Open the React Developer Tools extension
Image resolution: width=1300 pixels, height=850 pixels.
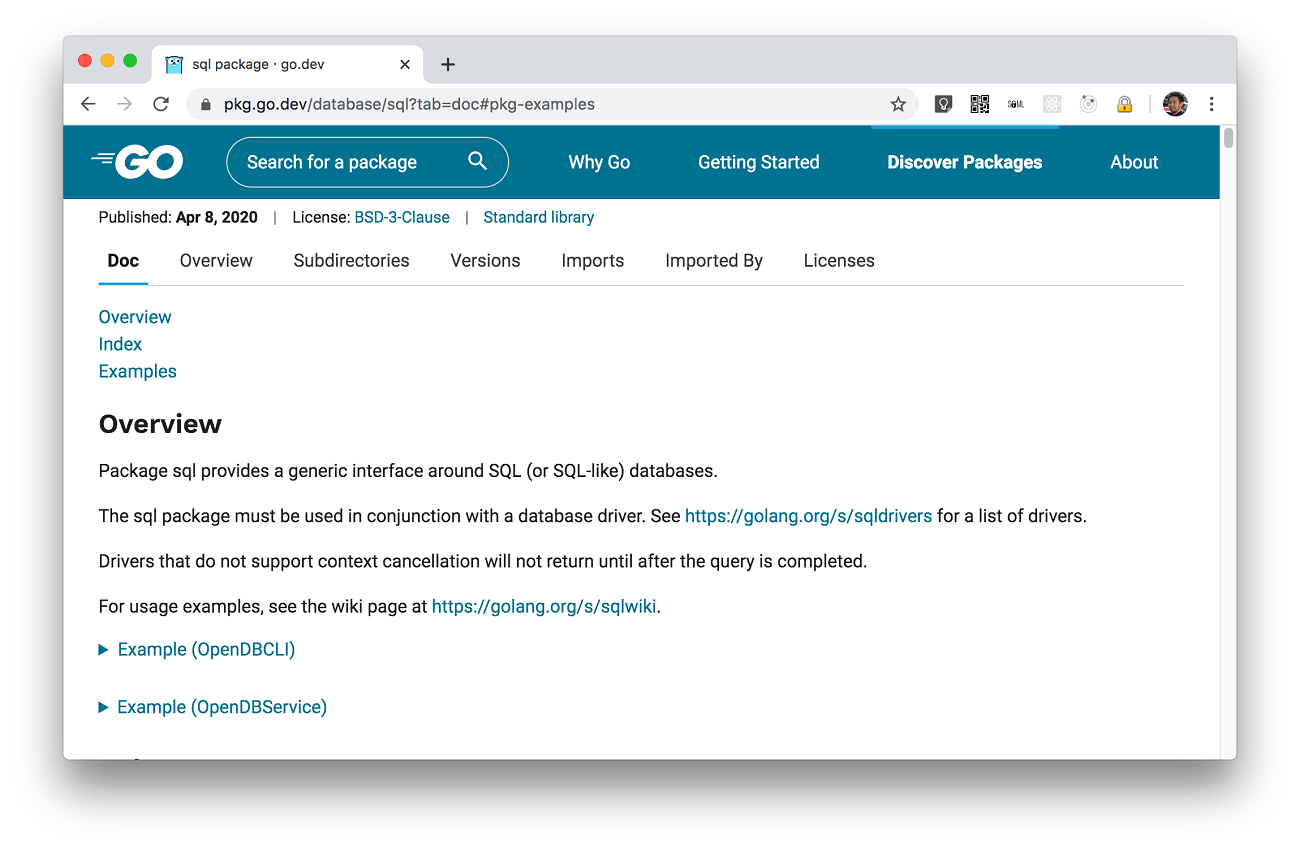pos(1052,104)
